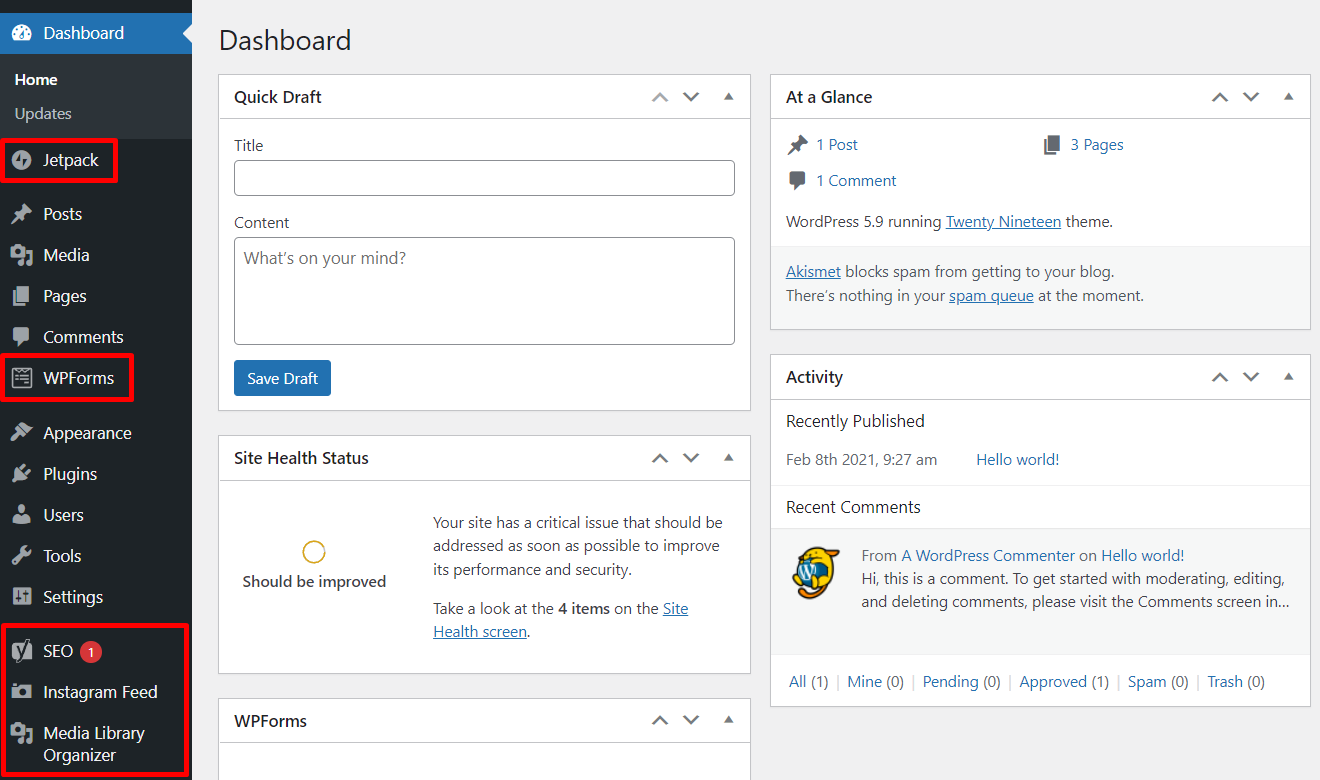Screen dimensions: 1320x780
Task: Open the Settings menu label
Action: pyautogui.click(x=73, y=597)
